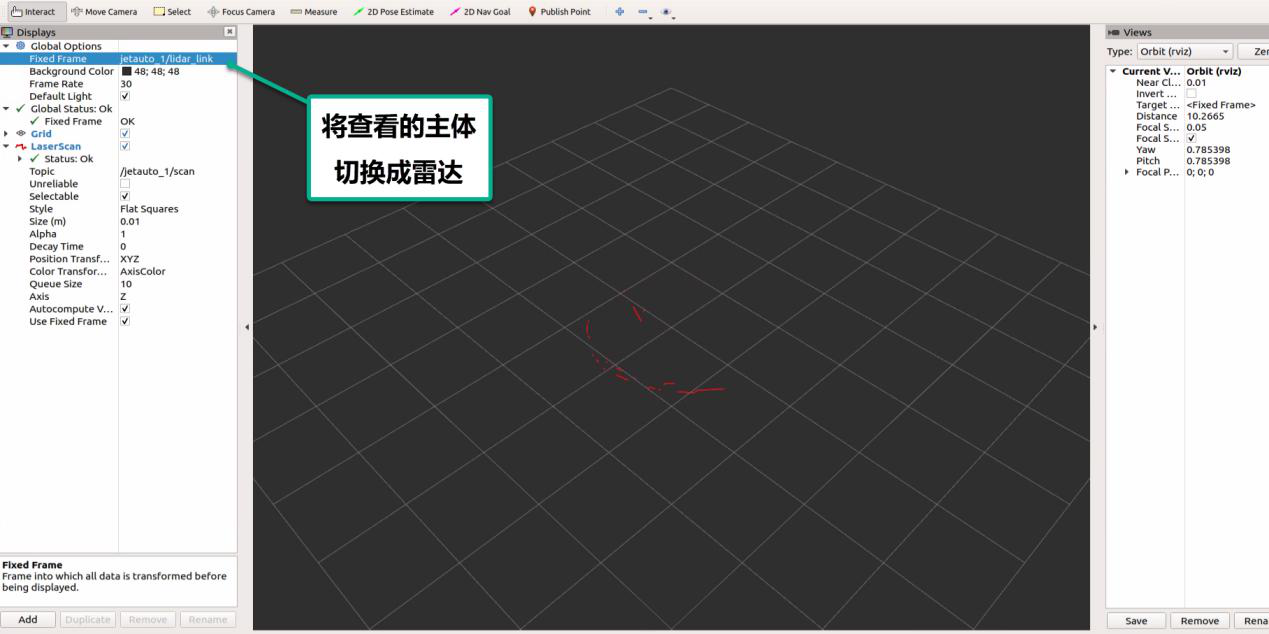Disable the LaserScan display checkbox
The image size is (1269, 634).
(125, 146)
